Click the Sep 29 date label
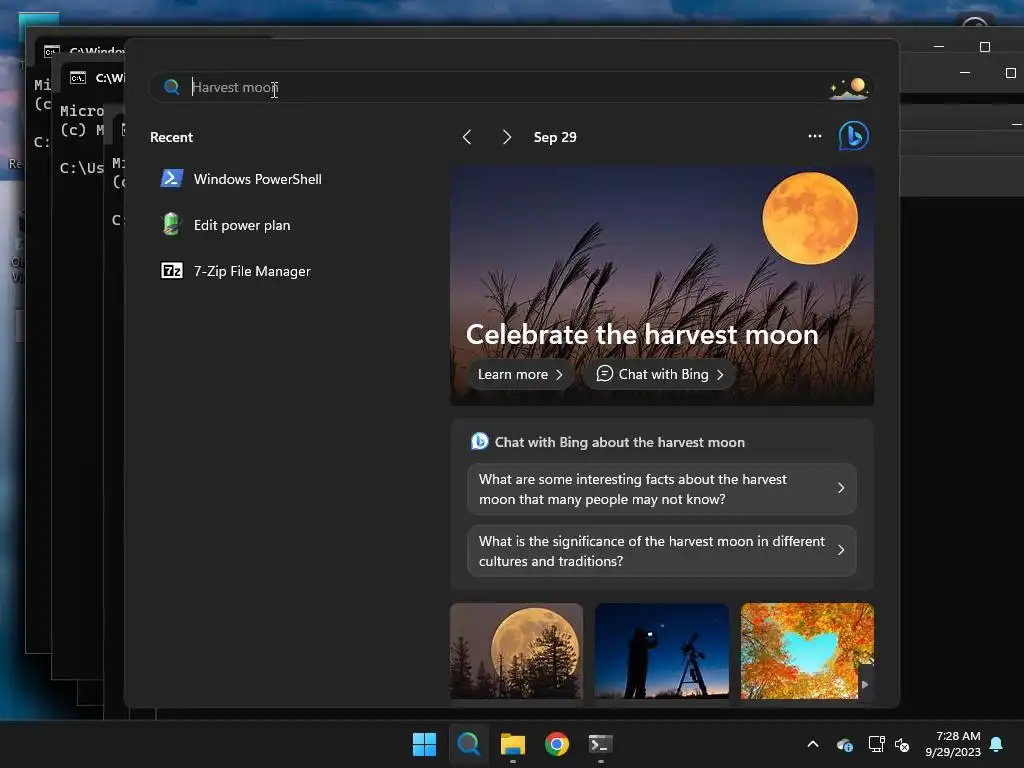 (555, 137)
